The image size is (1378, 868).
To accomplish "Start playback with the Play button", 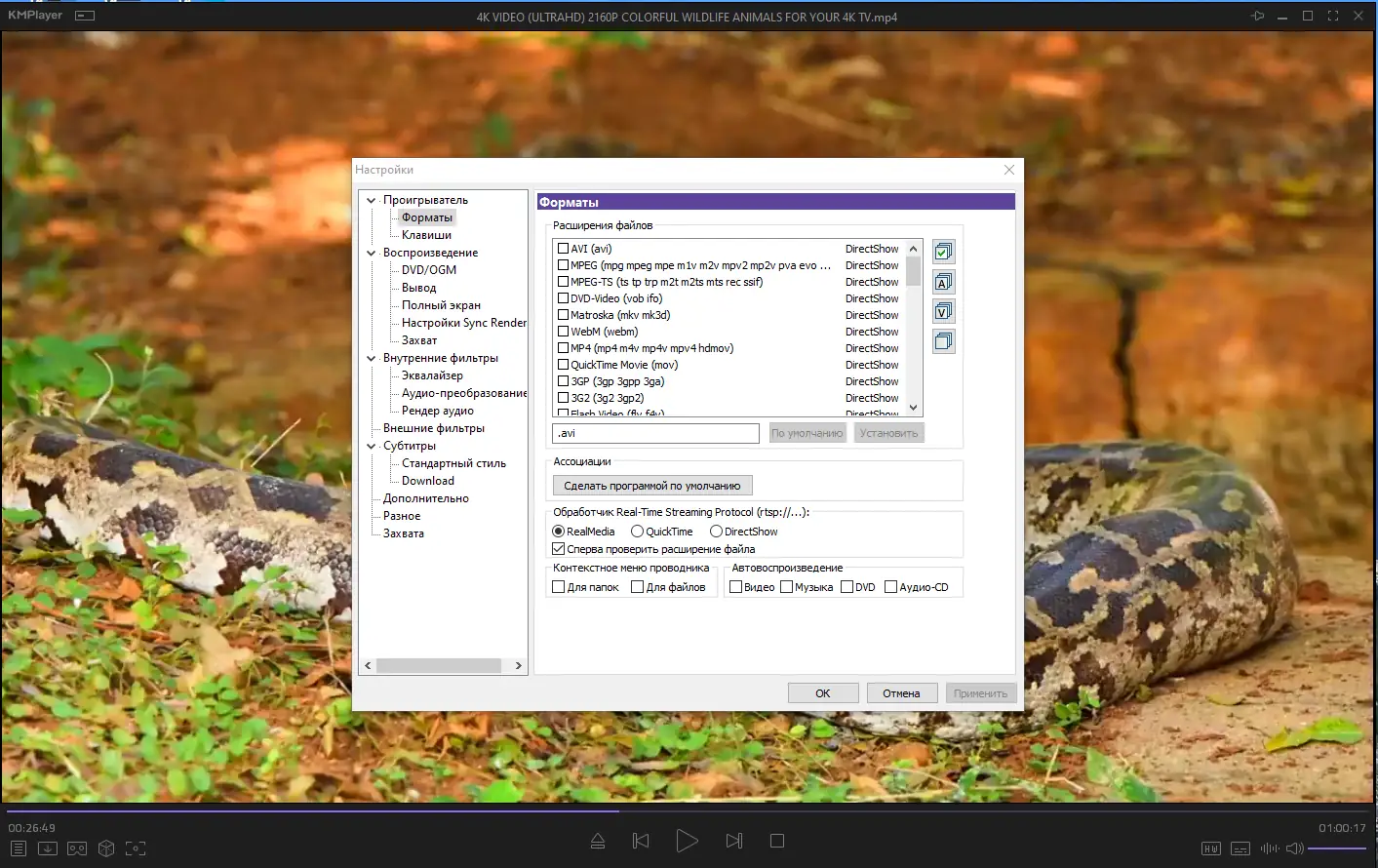I will (687, 841).
